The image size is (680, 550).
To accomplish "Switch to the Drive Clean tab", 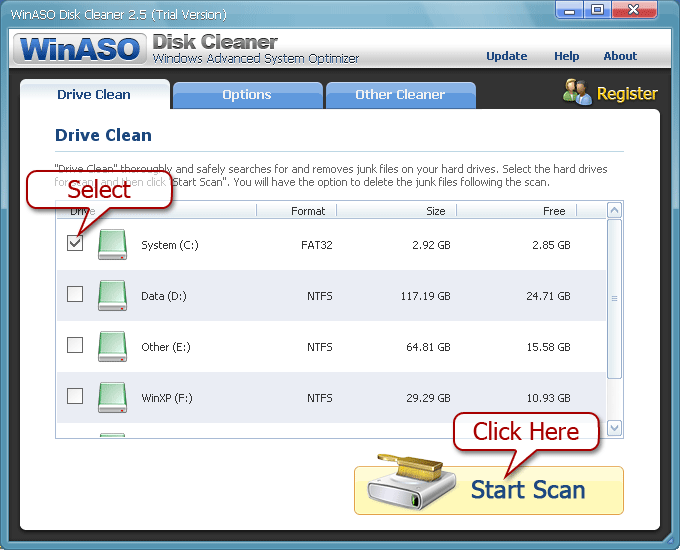I will pyautogui.click(x=94, y=94).
